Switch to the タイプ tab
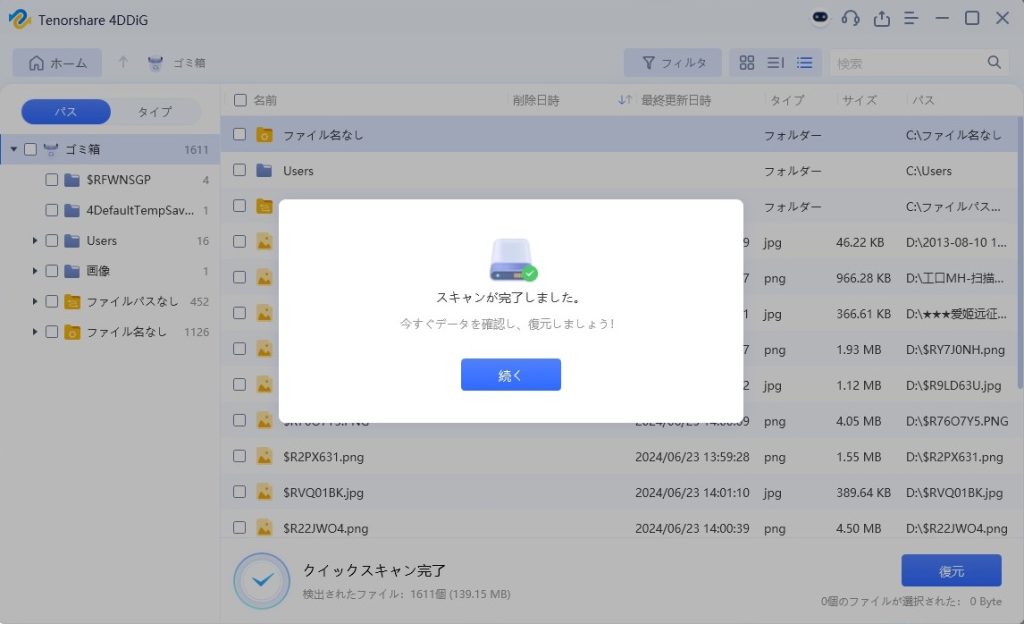The width and height of the screenshot is (1024, 624). click(154, 112)
